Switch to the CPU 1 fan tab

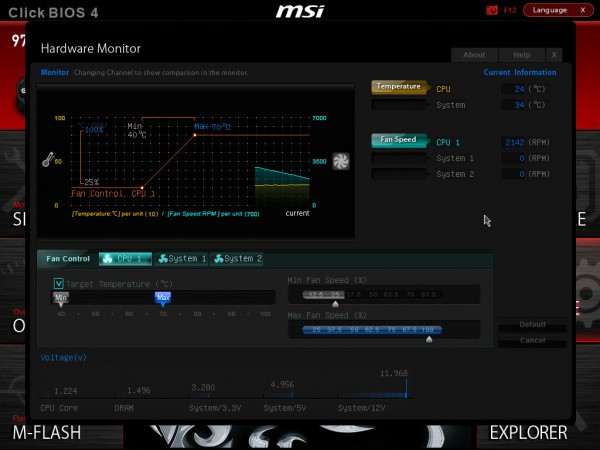[x=125, y=259]
